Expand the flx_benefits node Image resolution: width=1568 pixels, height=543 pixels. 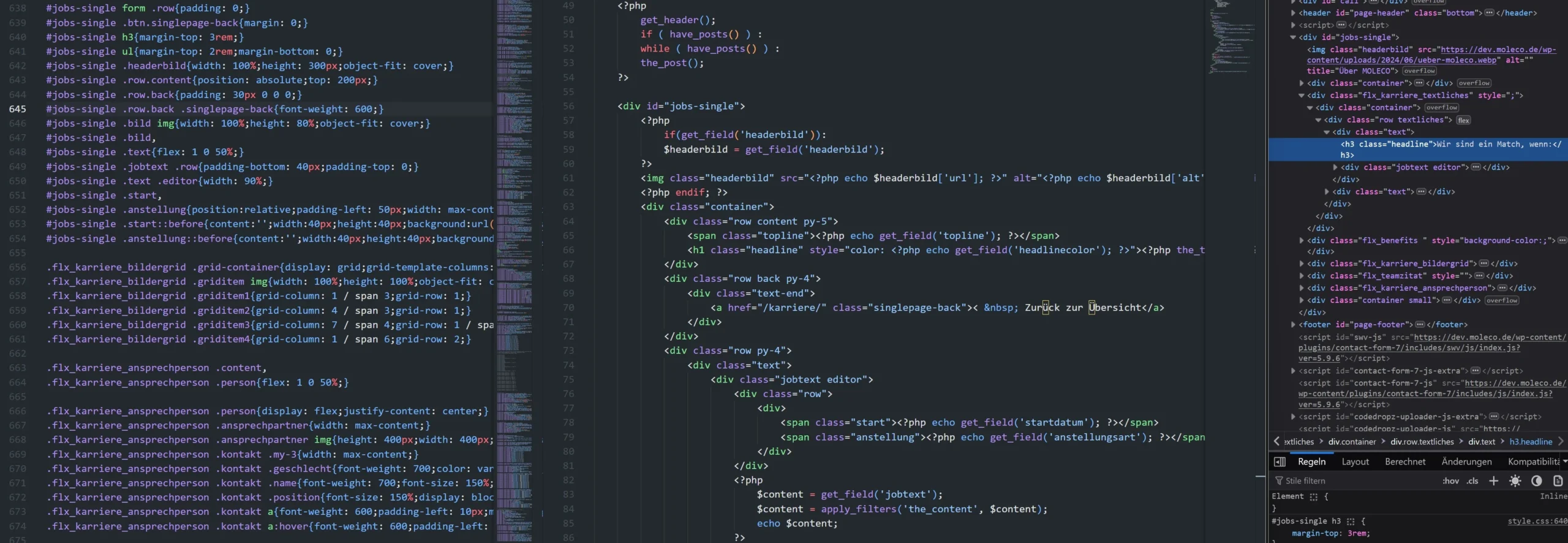[1302, 241]
